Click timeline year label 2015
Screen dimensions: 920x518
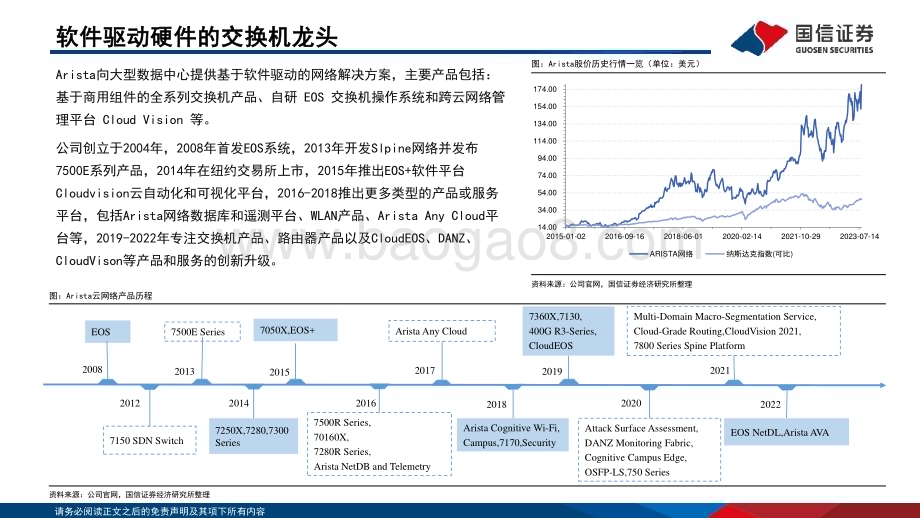(279, 371)
